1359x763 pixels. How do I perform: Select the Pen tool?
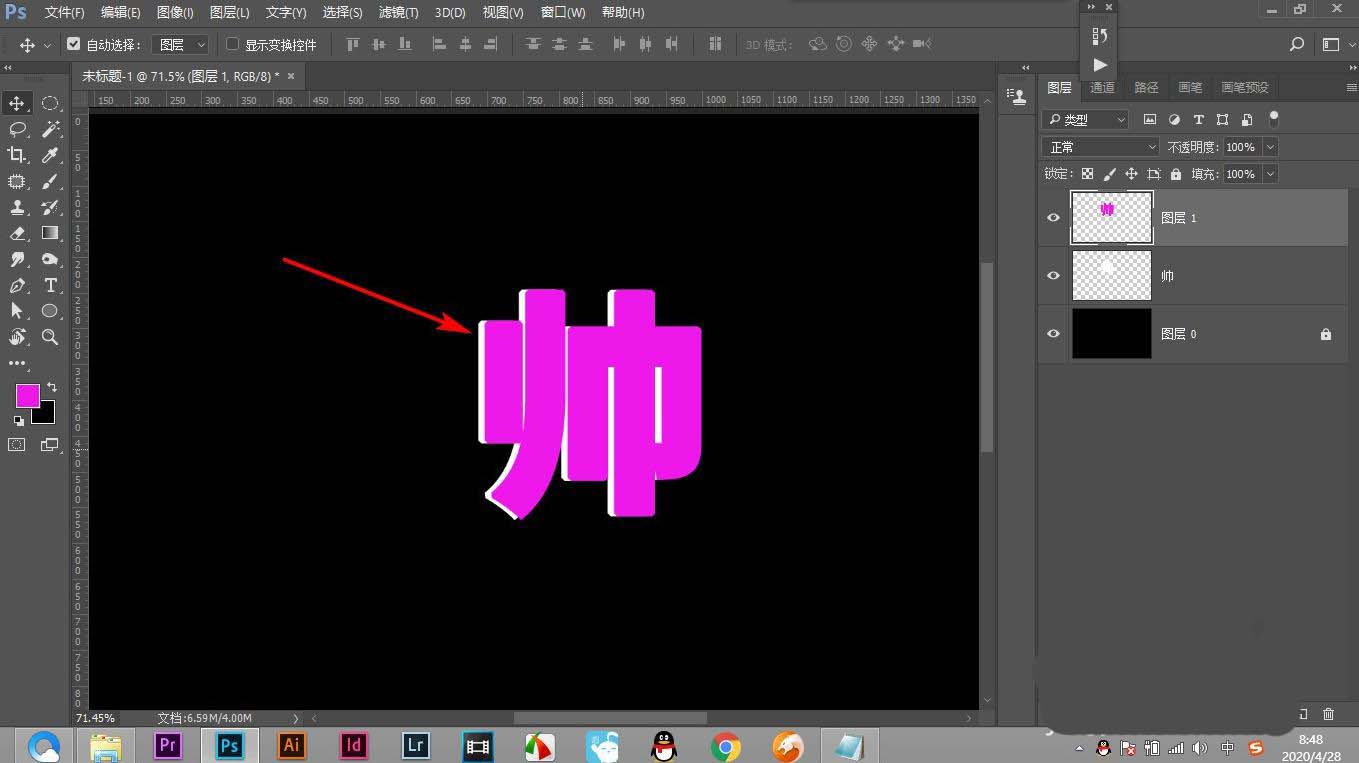17,285
